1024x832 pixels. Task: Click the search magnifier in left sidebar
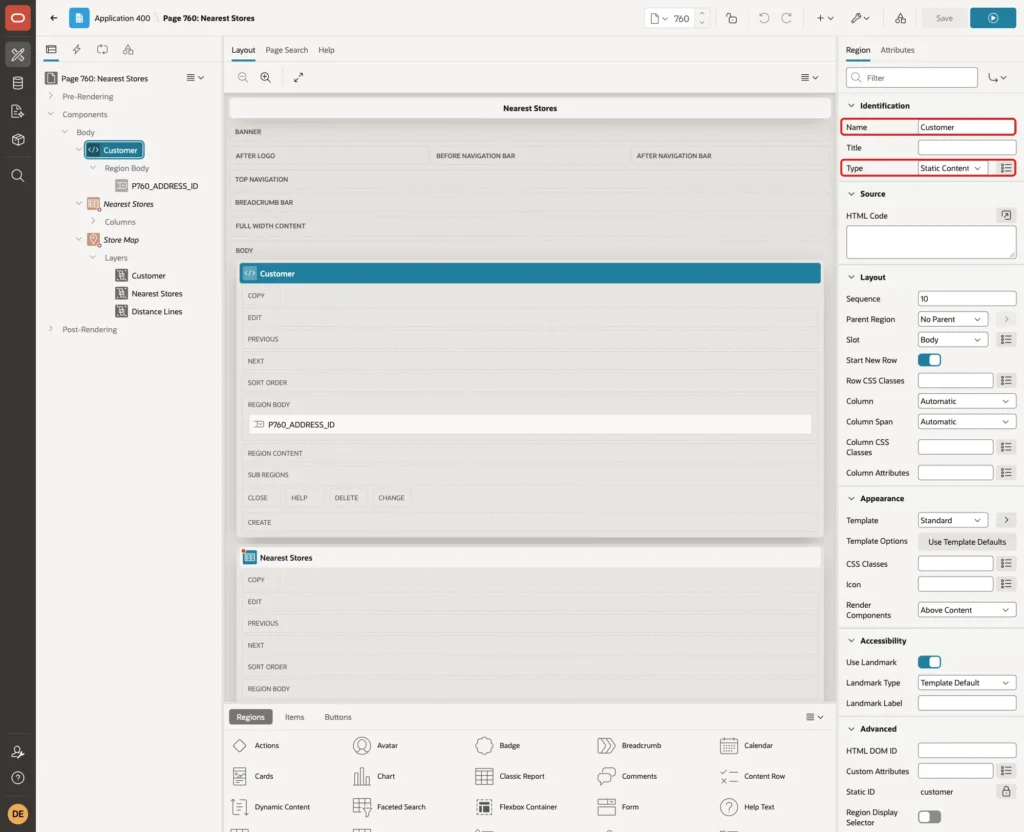(x=18, y=176)
